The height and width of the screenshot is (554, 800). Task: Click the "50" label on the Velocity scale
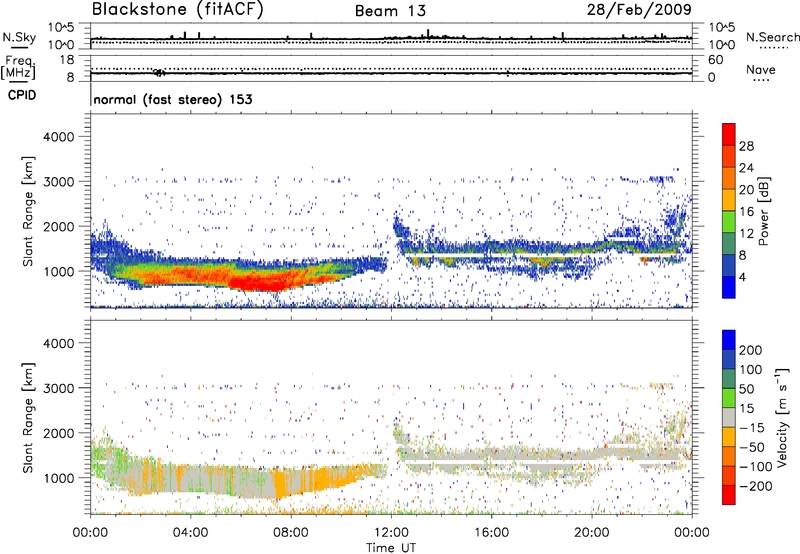pyautogui.click(x=746, y=389)
